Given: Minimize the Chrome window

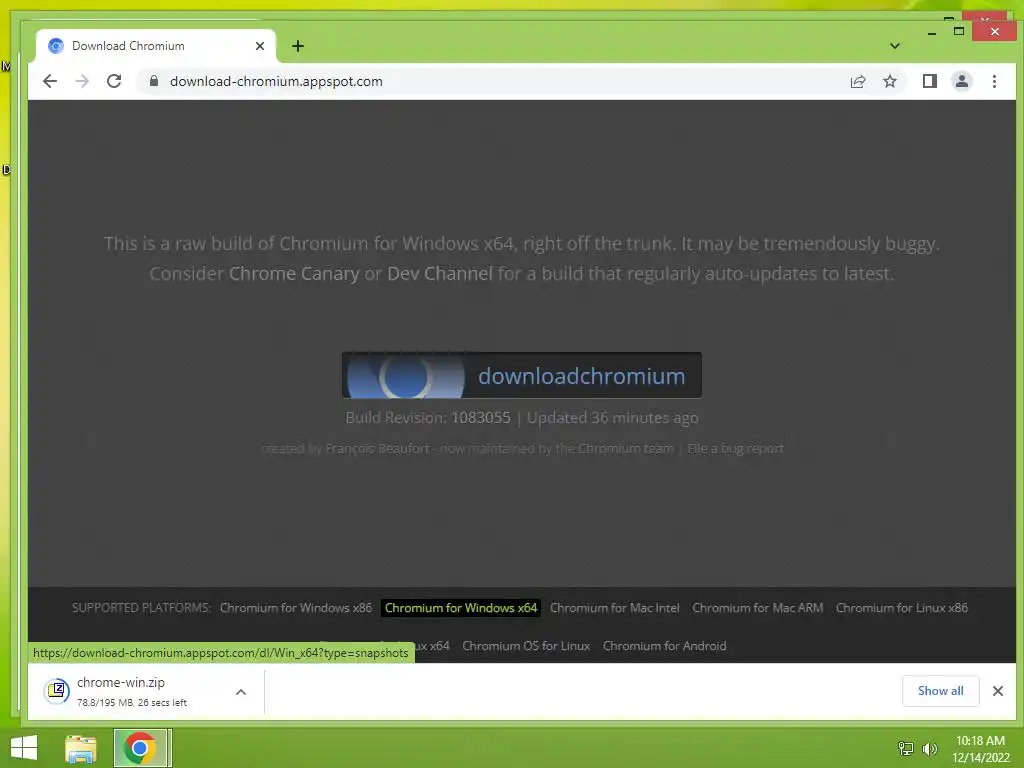Looking at the screenshot, I should (931, 31).
